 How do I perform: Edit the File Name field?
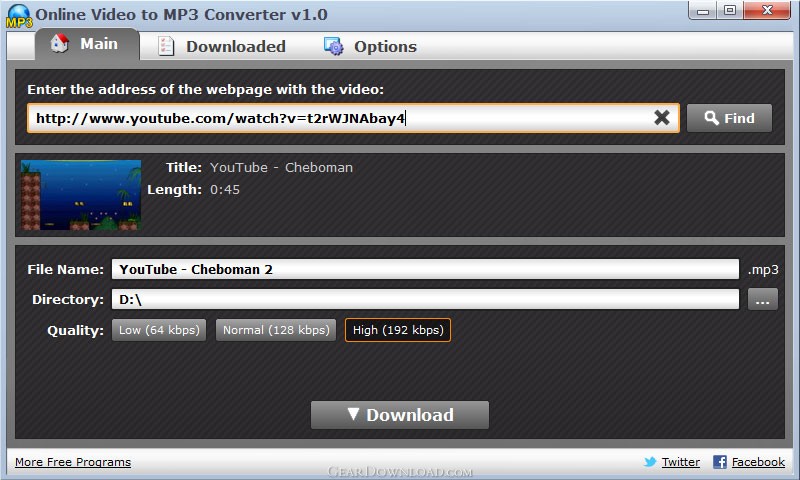pos(425,269)
